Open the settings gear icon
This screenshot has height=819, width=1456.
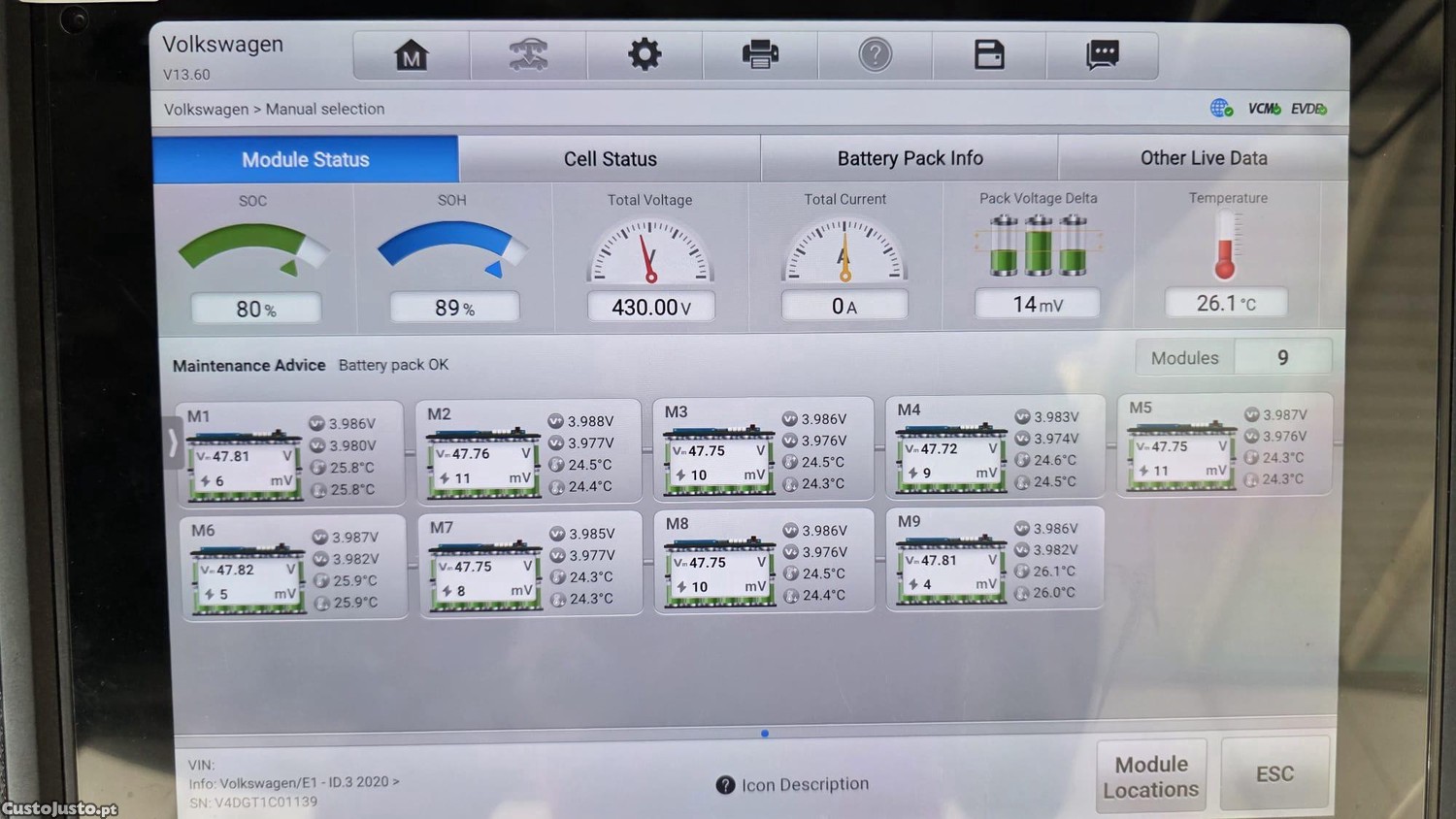coord(645,54)
